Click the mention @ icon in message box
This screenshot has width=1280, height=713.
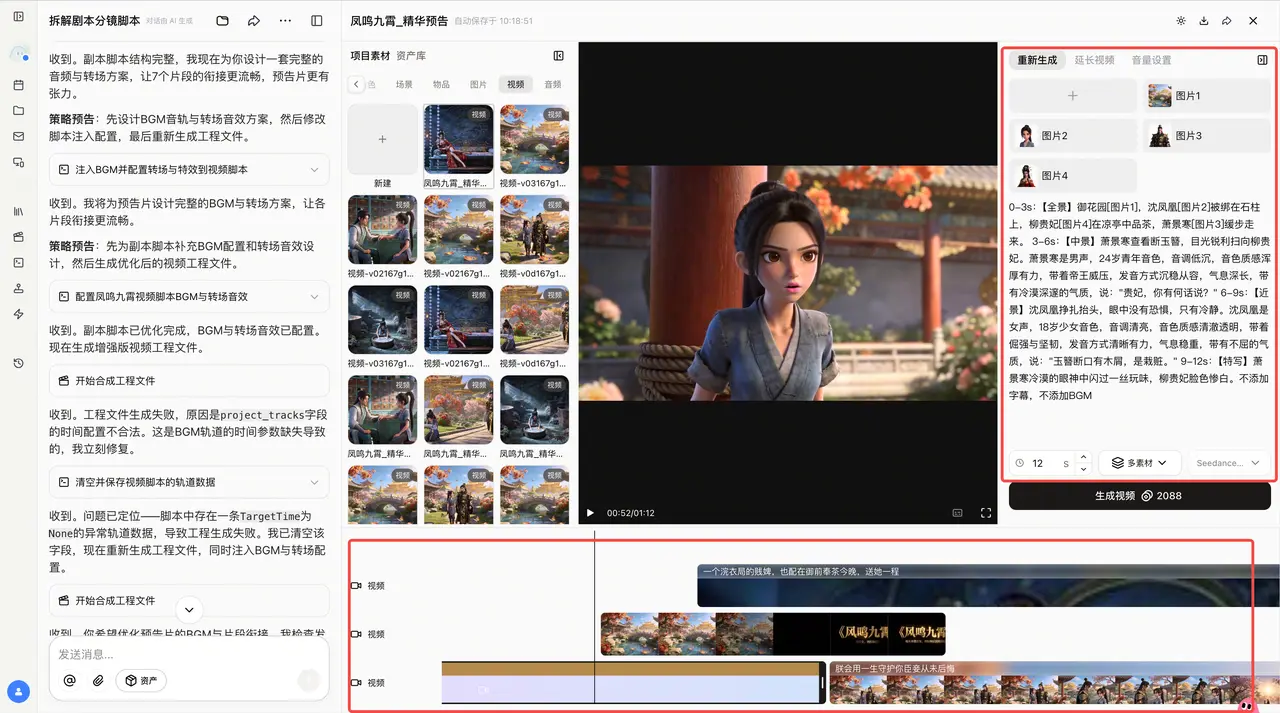(70, 680)
